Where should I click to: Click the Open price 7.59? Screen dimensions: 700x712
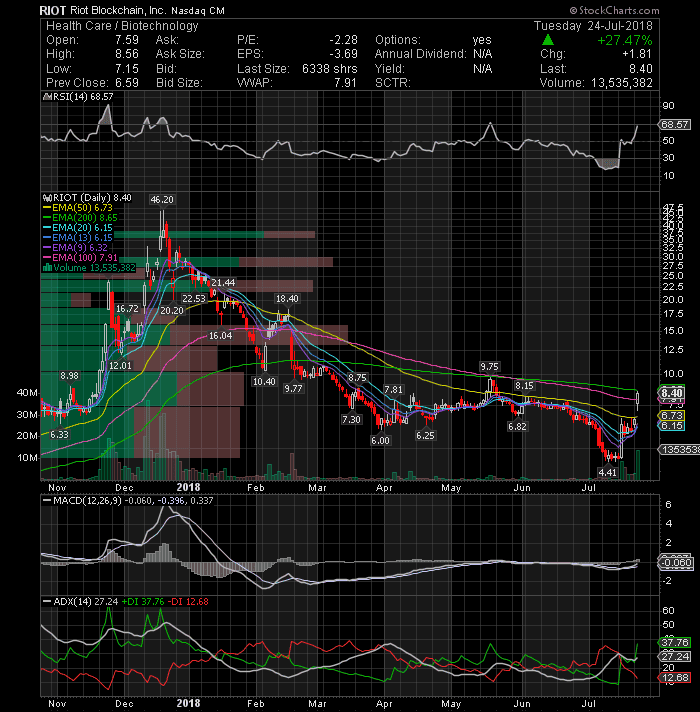127,40
